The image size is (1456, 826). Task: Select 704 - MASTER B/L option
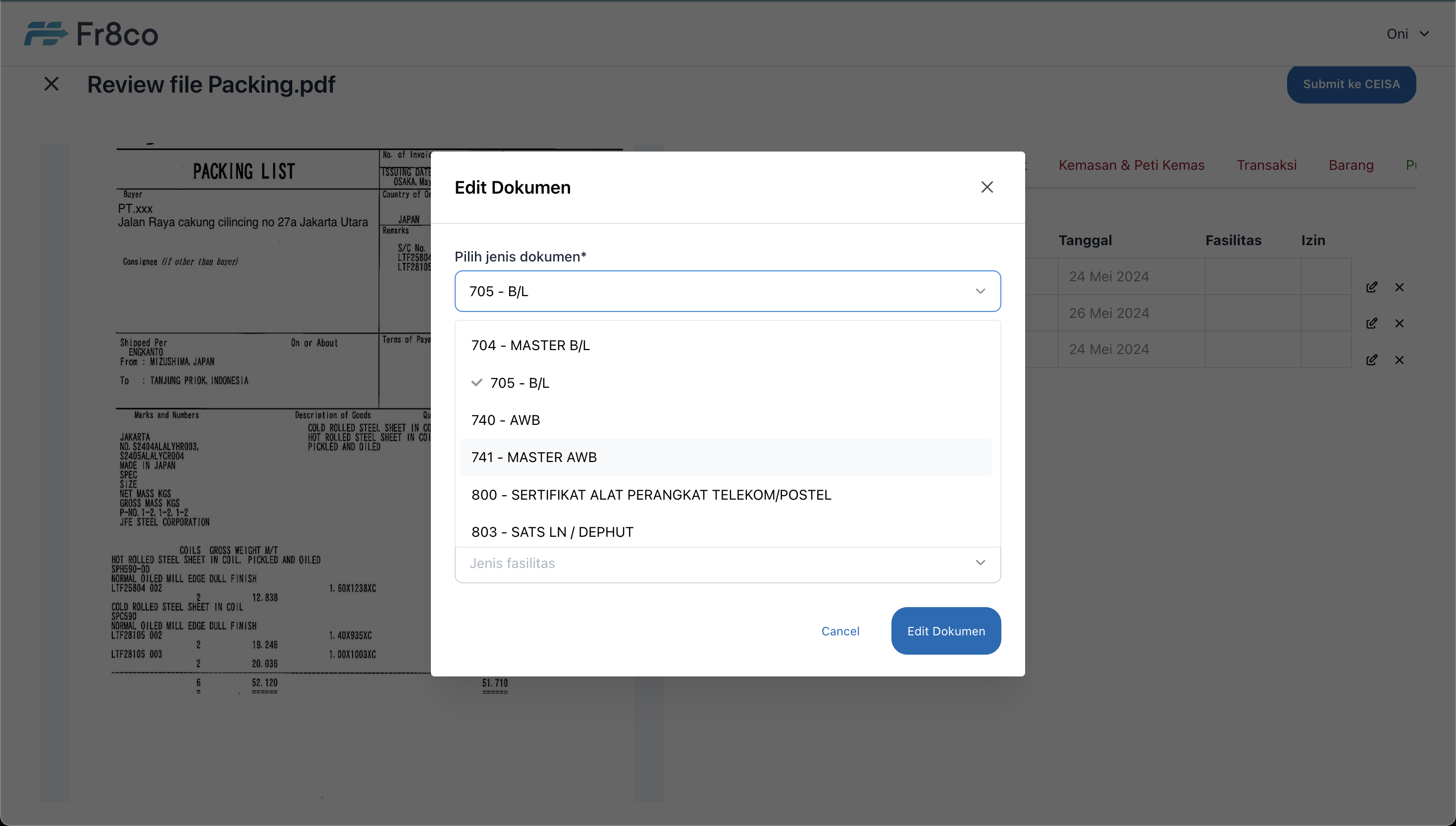(530, 346)
